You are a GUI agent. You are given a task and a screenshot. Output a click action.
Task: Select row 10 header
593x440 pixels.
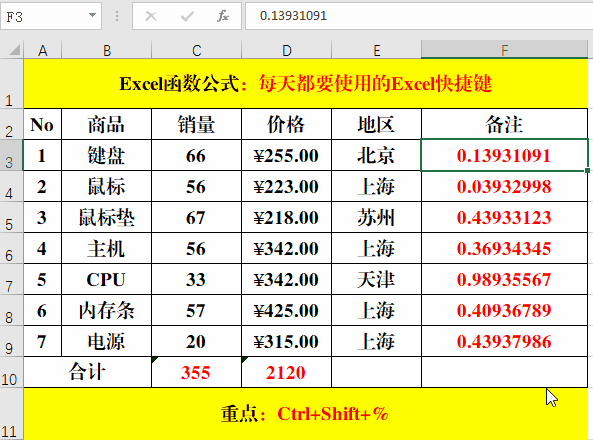click(x=11, y=372)
